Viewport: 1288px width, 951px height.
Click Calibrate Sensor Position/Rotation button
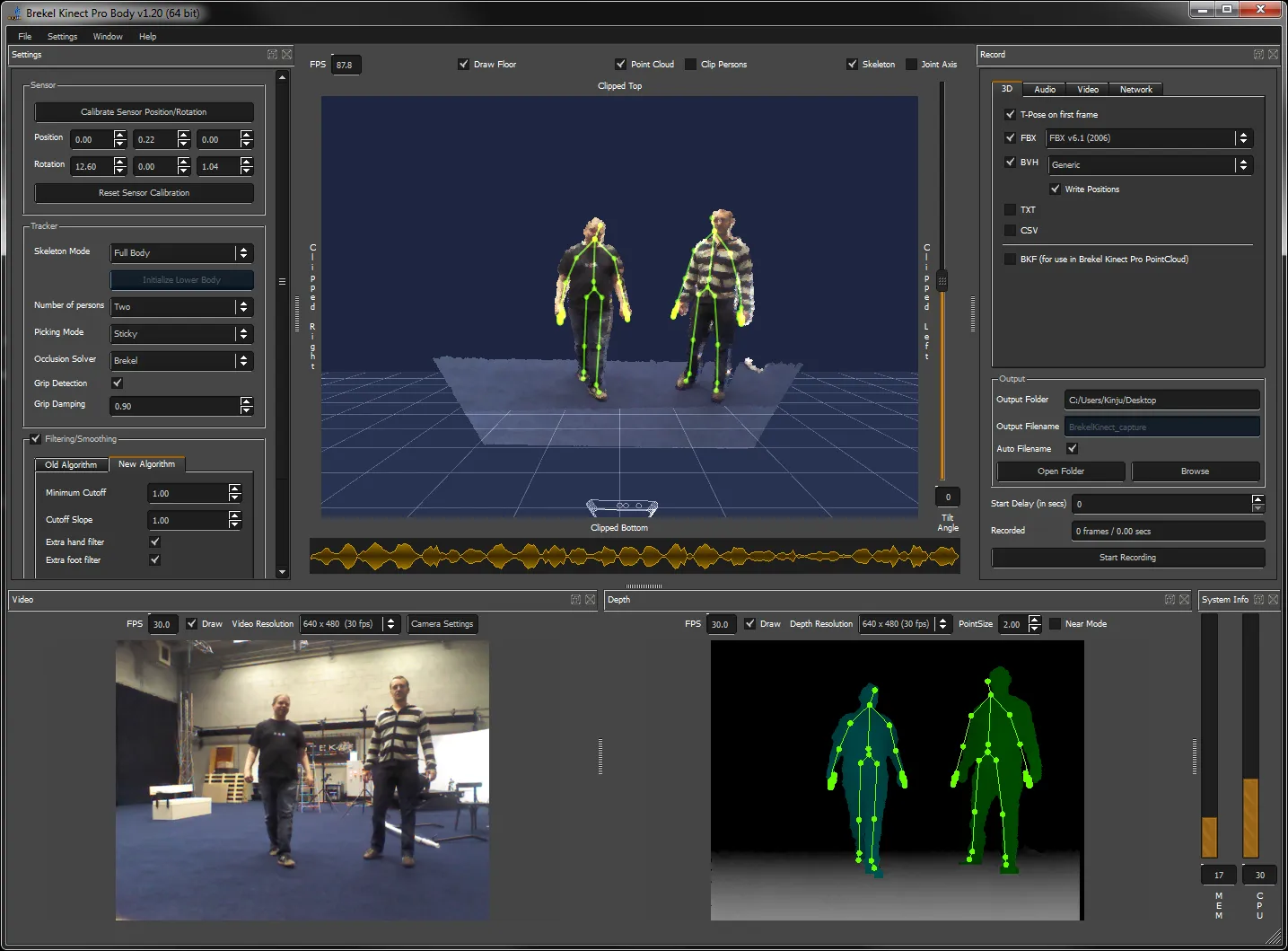tap(144, 112)
